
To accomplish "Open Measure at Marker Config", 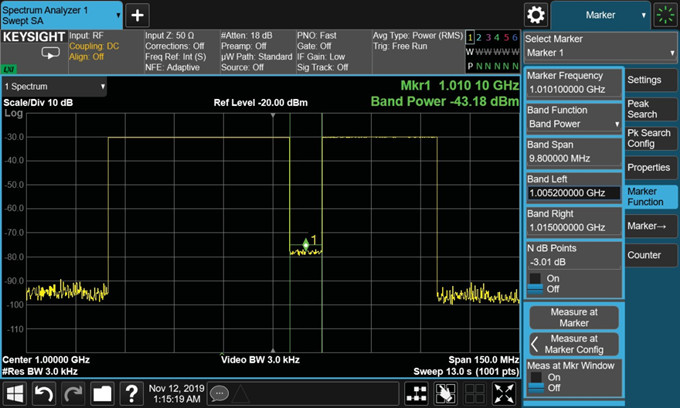I will (x=573, y=342).
